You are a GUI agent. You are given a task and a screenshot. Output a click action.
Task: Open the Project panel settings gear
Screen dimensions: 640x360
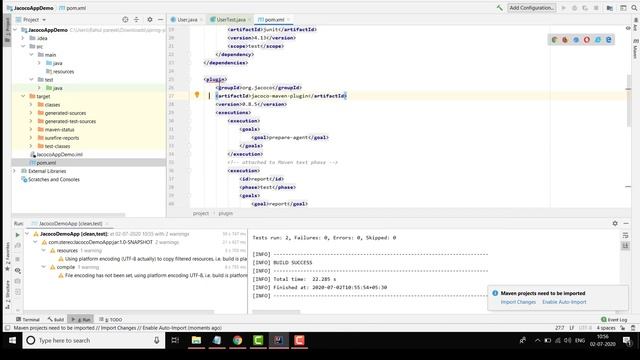click(150, 20)
